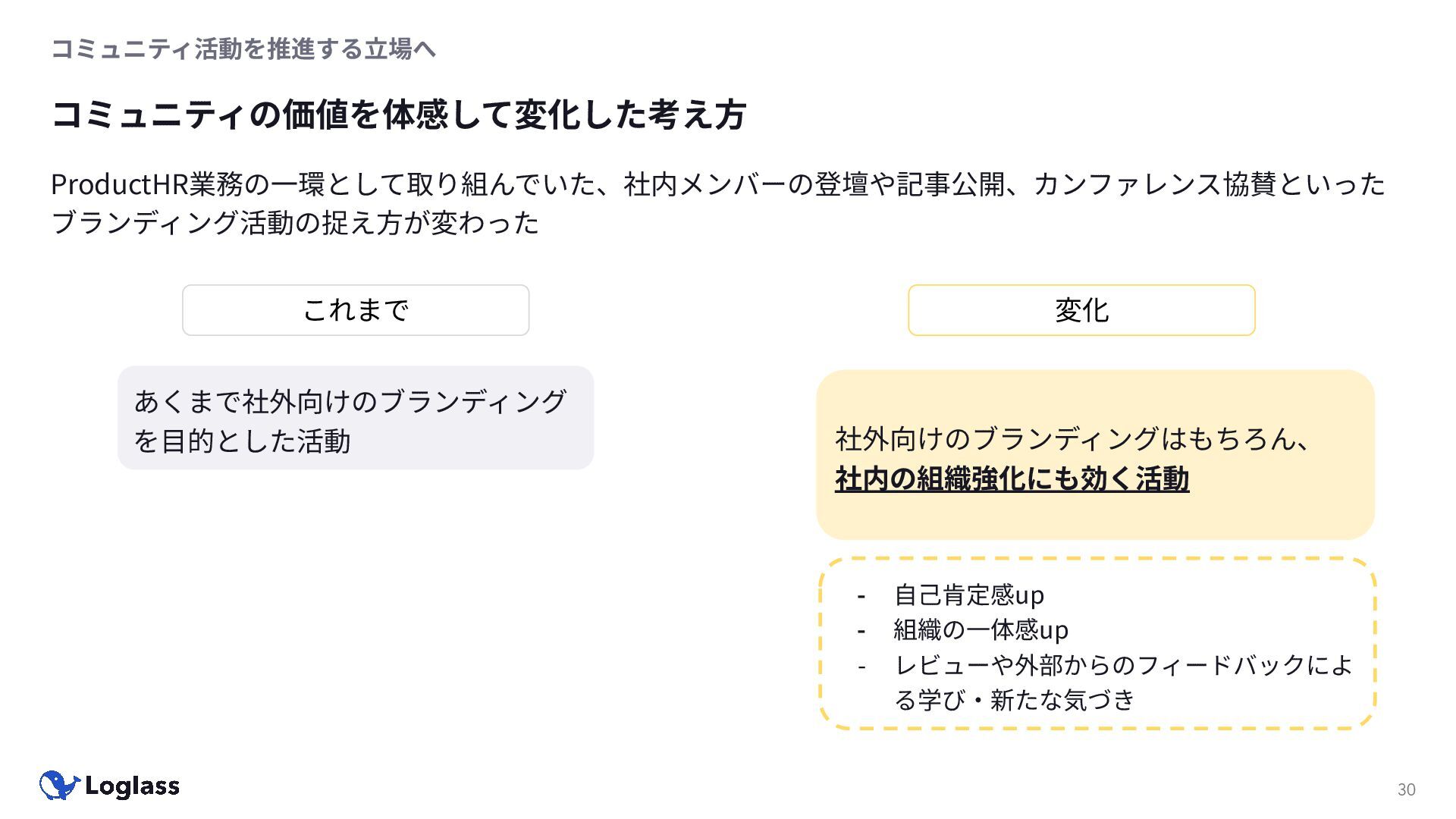
Task: Click the text を目的とした活動 in gray box
Action: [x=242, y=441]
